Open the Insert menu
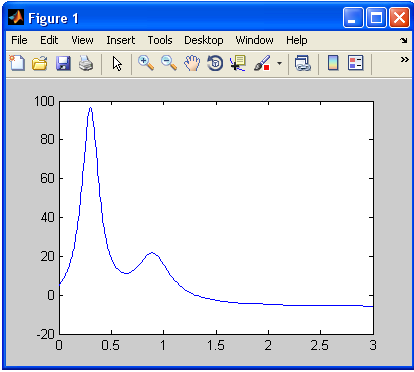 (120, 40)
